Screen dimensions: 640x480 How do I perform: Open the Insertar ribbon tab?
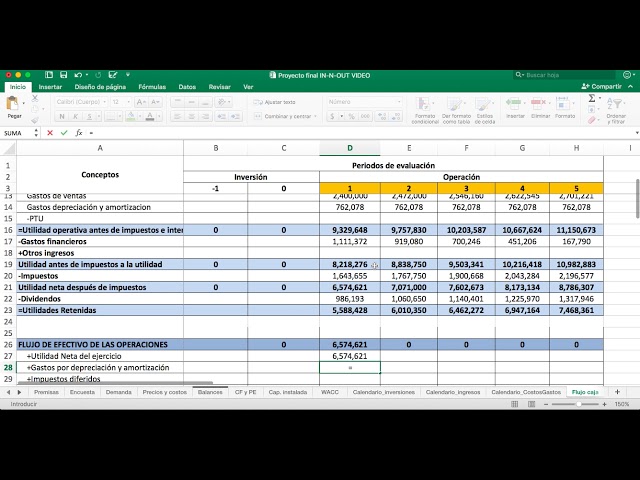[50, 87]
